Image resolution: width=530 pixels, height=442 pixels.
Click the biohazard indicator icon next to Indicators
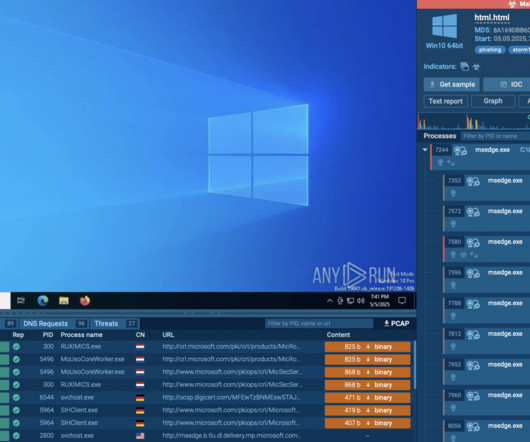point(476,67)
